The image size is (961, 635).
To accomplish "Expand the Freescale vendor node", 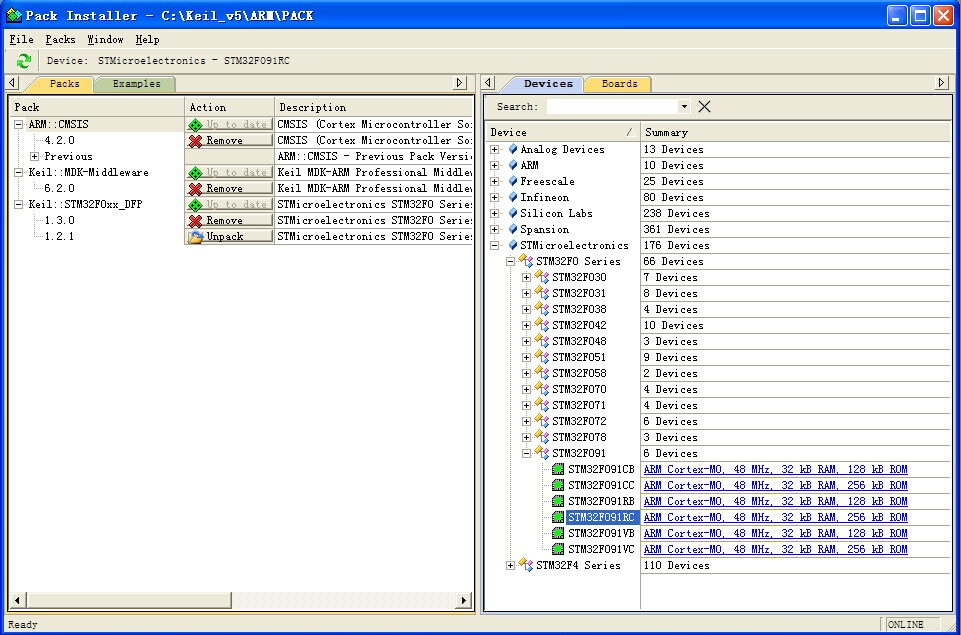I will [x=495, y=181].
